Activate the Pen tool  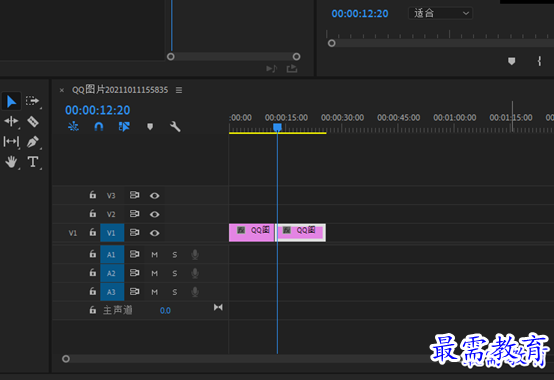tap(33, 142)
